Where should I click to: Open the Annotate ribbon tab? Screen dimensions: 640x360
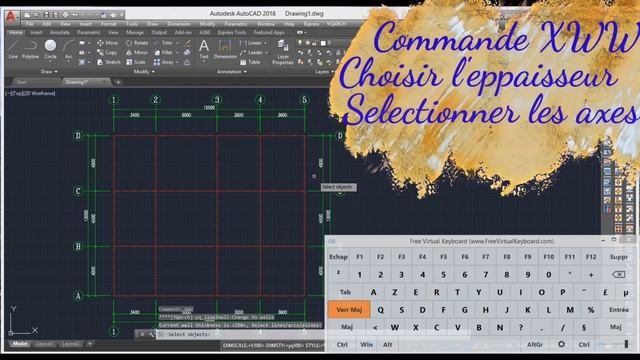click(x=60, y=33)
